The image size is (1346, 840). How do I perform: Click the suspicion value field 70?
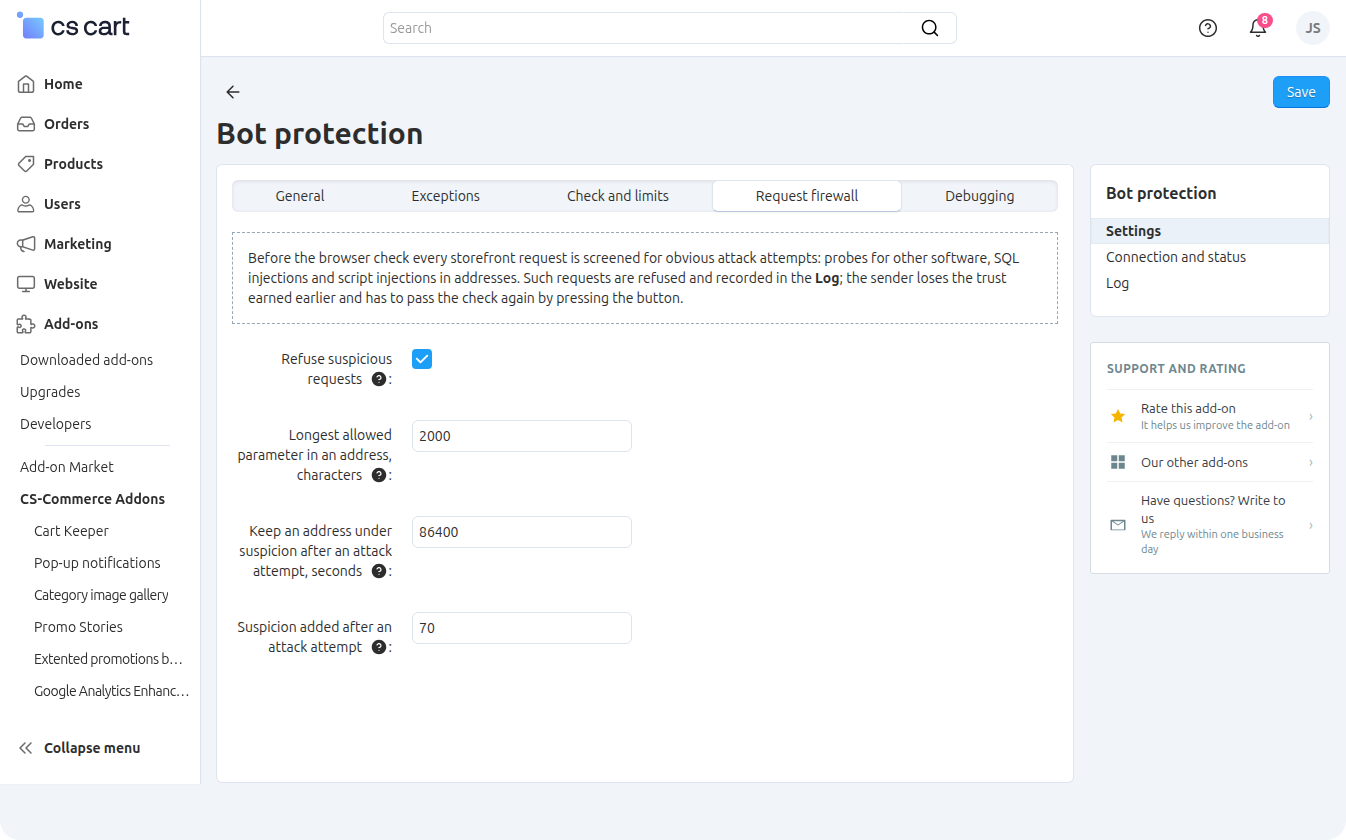coord(522,628)
